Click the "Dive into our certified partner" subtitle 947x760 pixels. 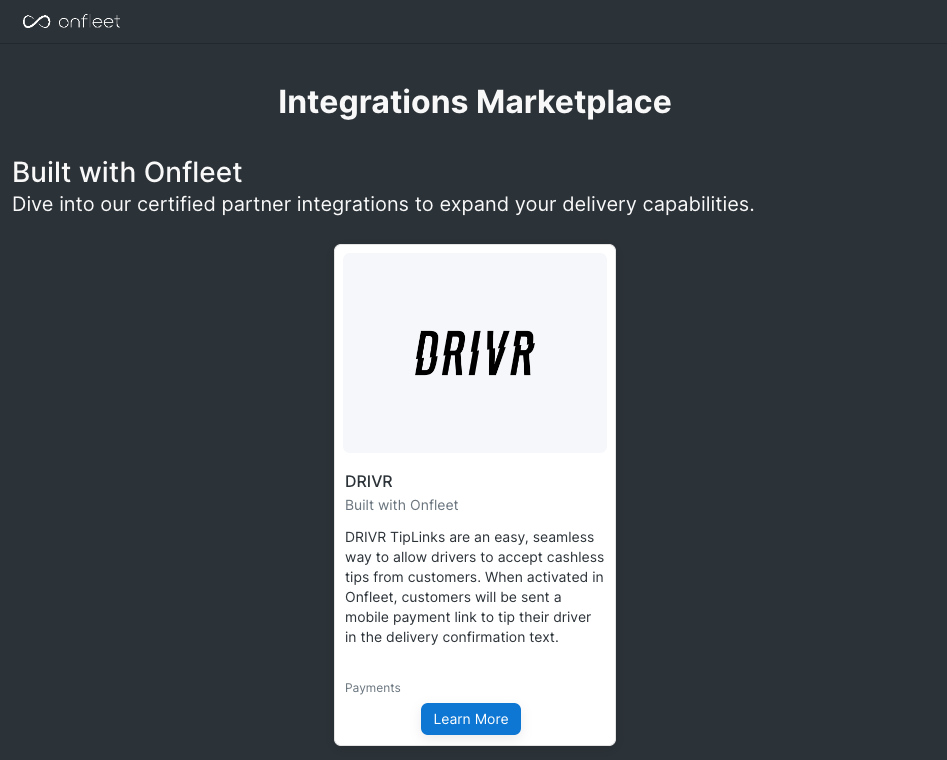click(x=383, y=204)
